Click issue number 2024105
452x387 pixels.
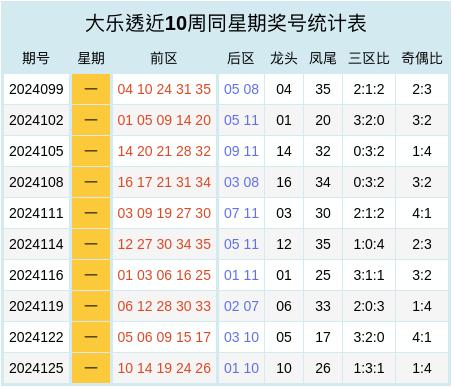click(36, 151)
